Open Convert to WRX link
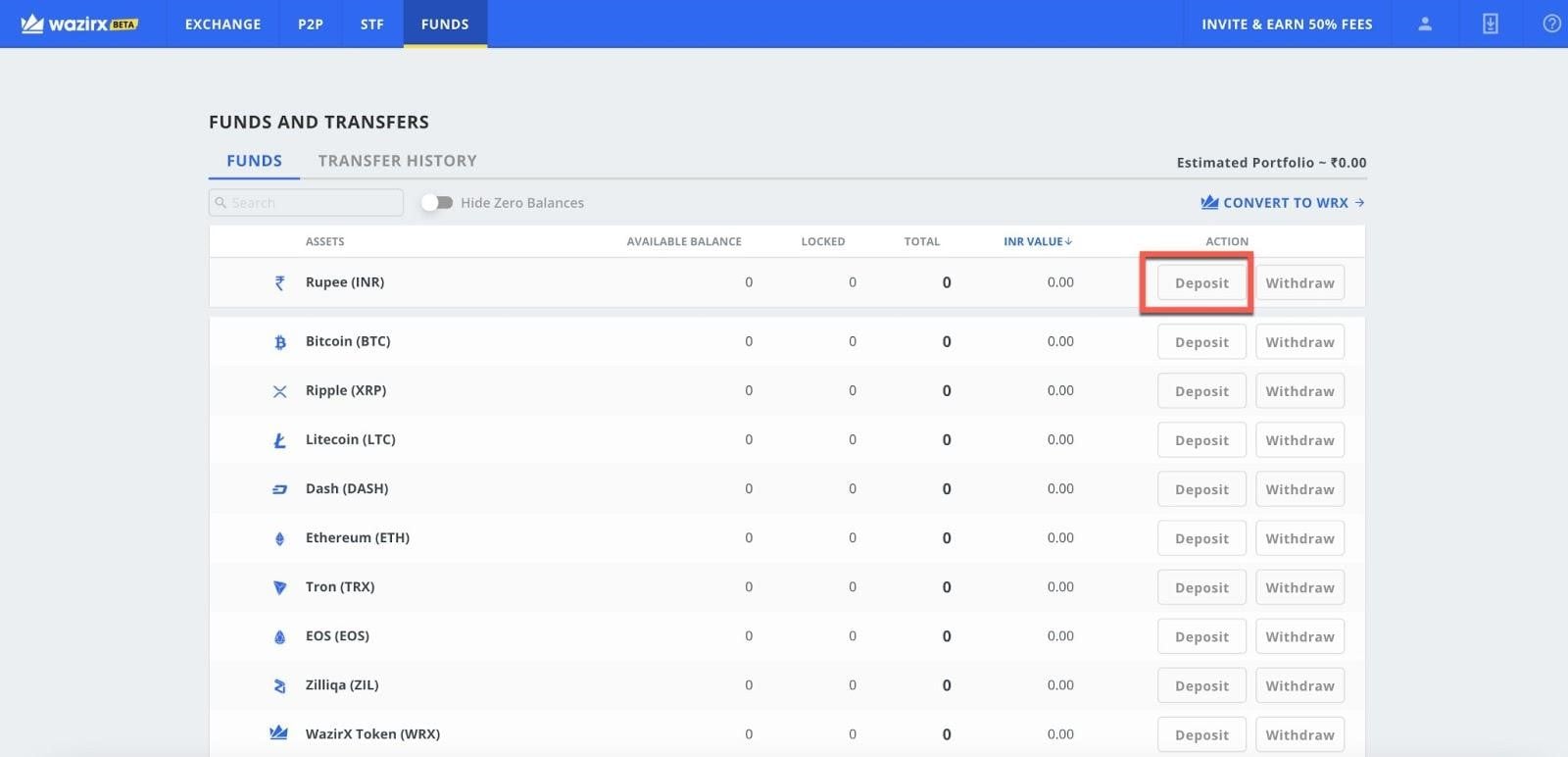 click(1283, 203)
